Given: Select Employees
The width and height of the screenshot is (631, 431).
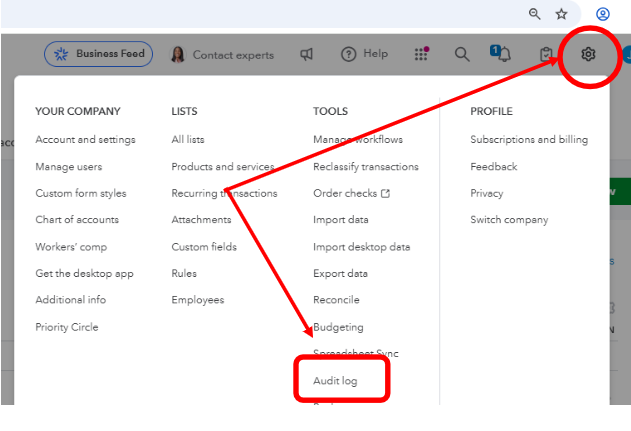Looking at the screenshot, I should pyautogui.click(x=198, y=300).
